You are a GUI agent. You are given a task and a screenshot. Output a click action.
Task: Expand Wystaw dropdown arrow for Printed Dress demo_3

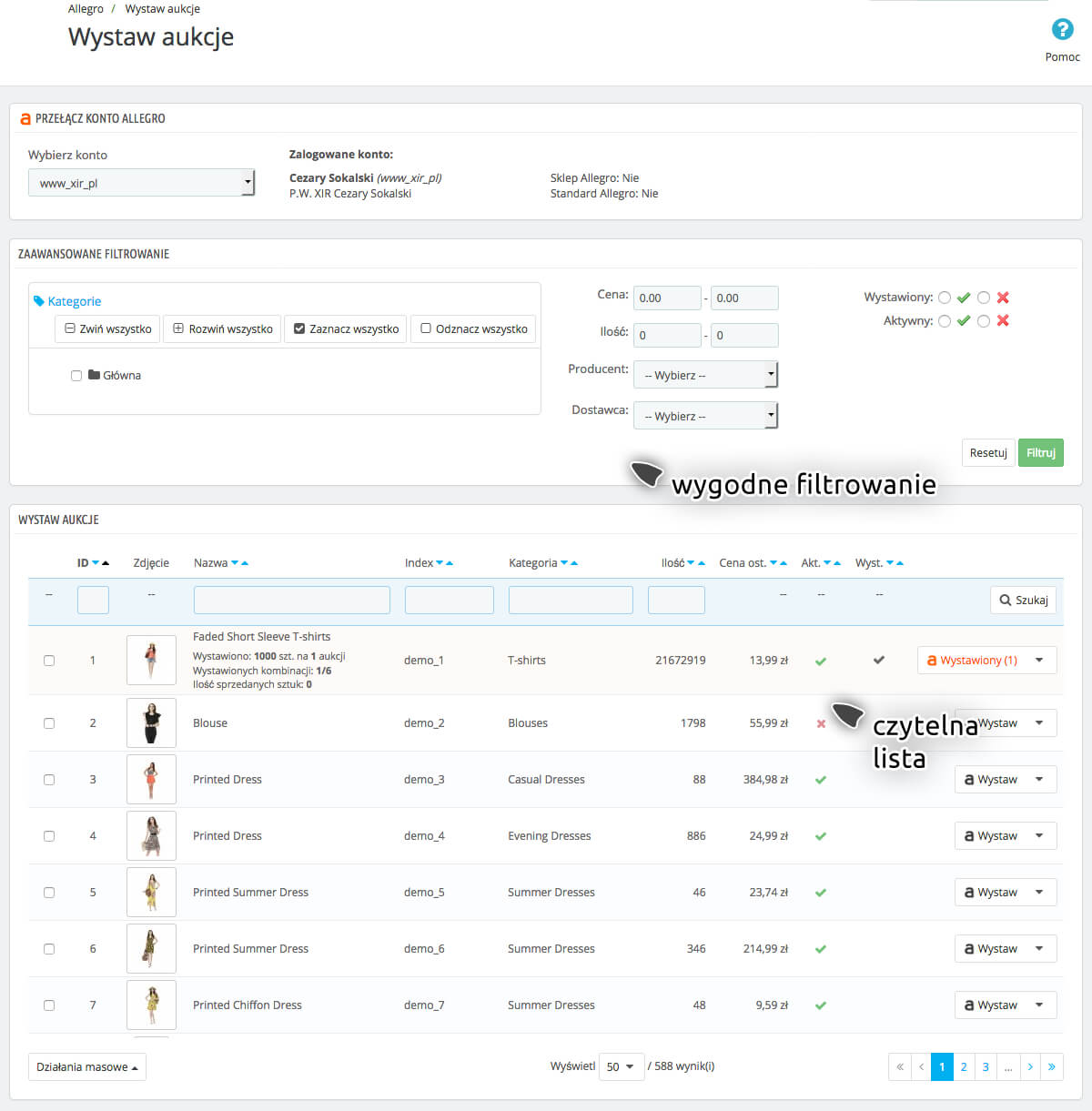1039,780
